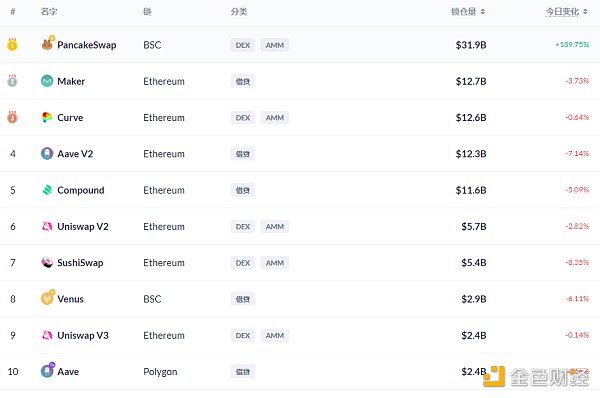Sort by today's change column arrow
600x398 pixels.
[x=585, y=12]
